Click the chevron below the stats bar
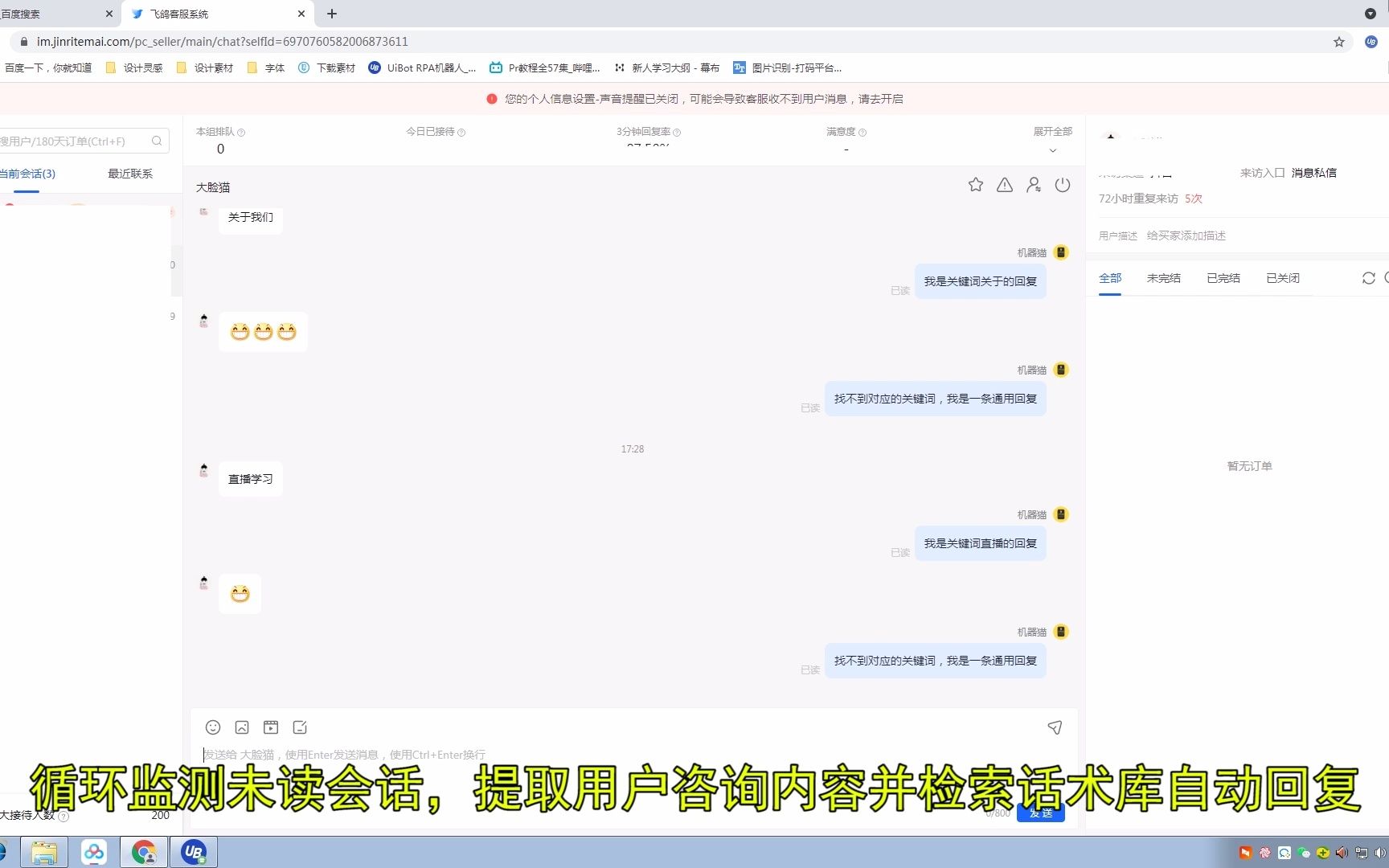This screenshot has width=1389, height=868. 1053,150
